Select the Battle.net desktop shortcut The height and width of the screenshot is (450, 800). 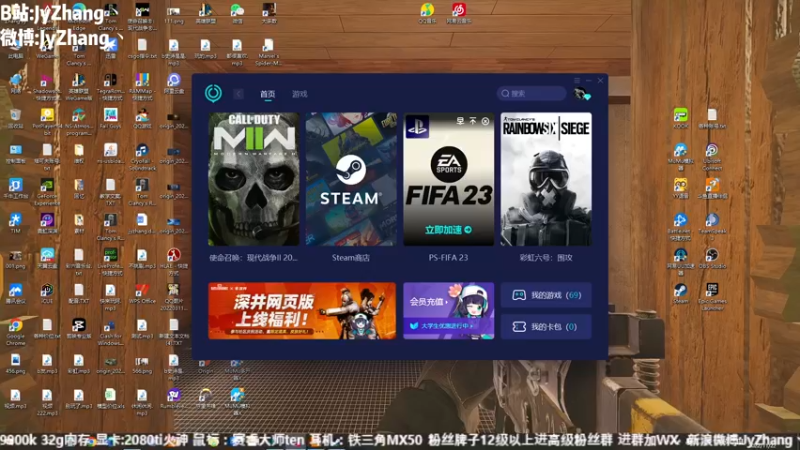(681, 226)
